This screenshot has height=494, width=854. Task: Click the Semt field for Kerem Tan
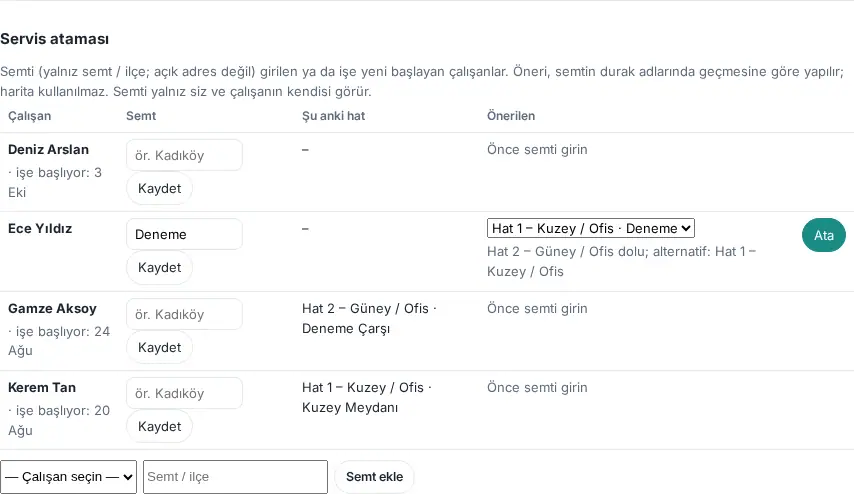coord(184,393)
